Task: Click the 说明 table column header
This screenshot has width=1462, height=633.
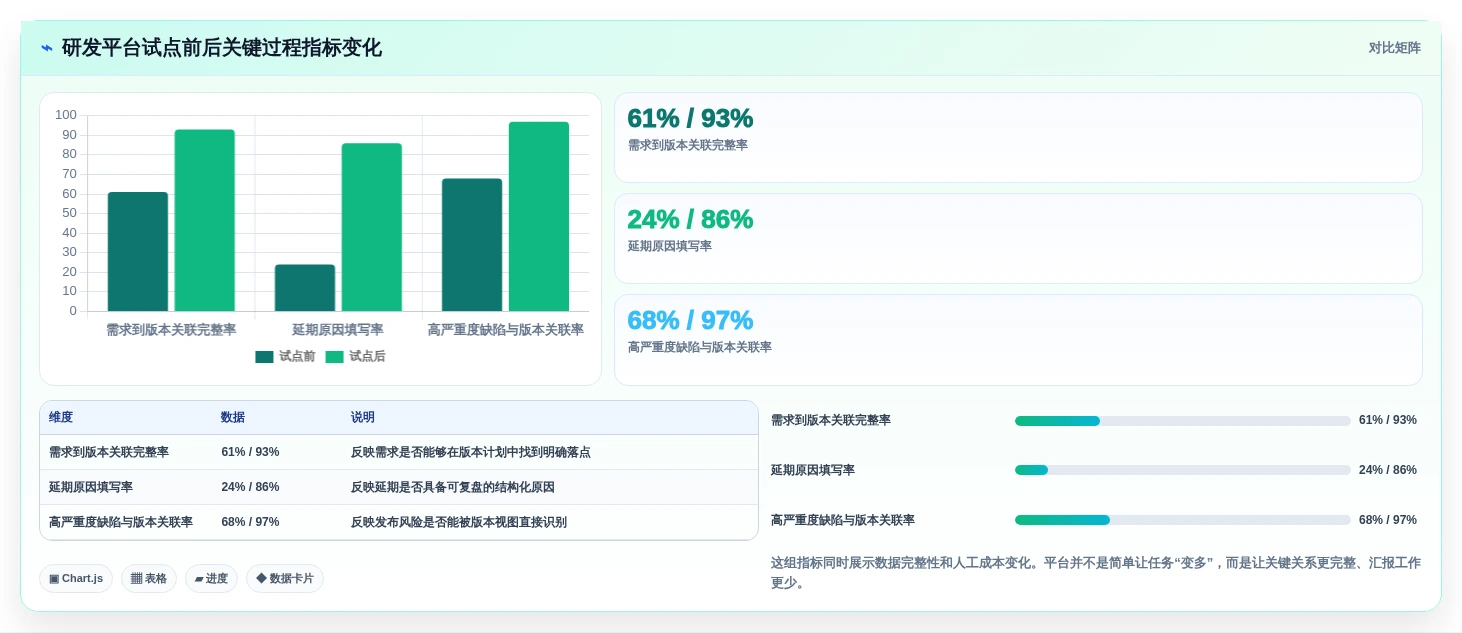Action: 363,417
